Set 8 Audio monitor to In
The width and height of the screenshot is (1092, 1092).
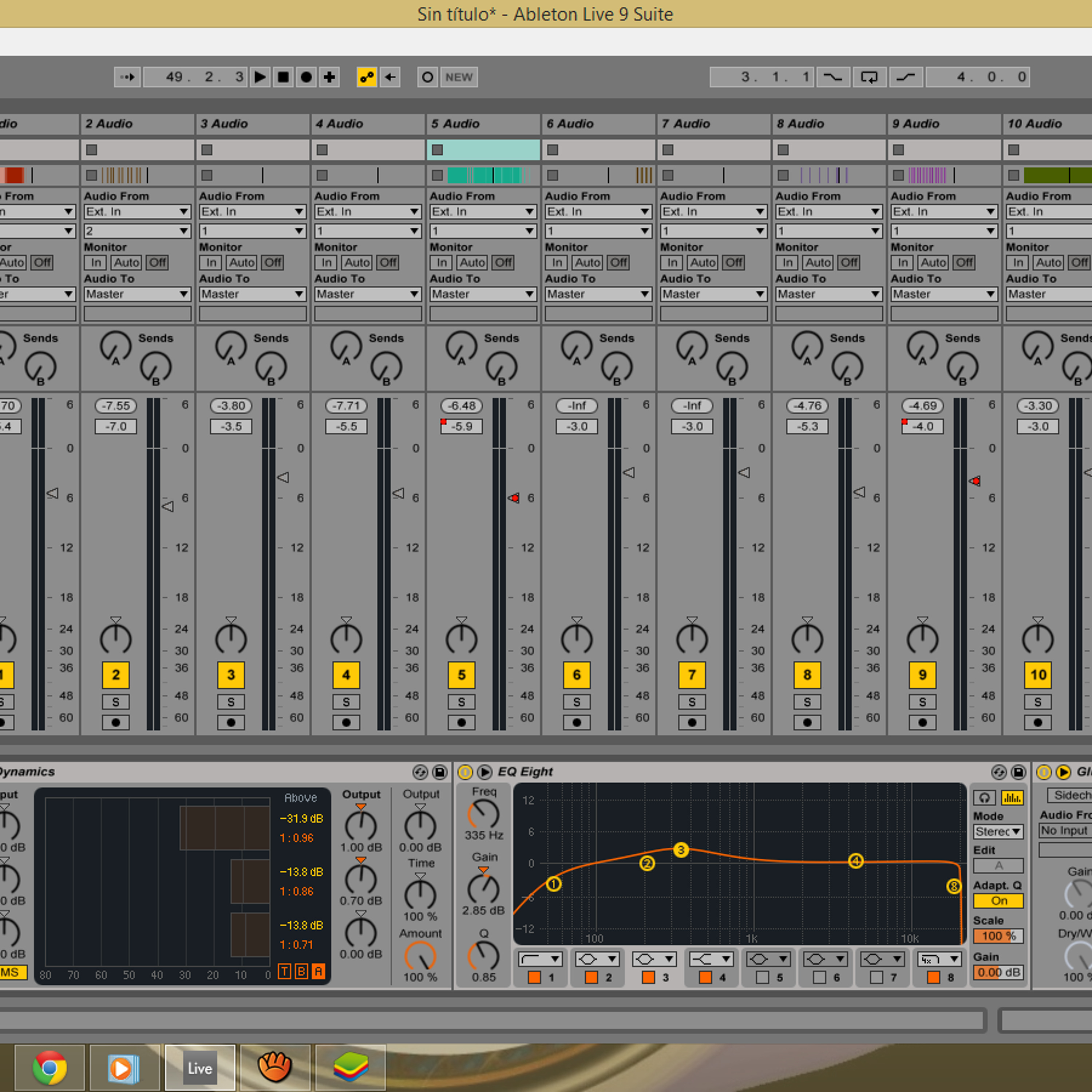point(788,262)
